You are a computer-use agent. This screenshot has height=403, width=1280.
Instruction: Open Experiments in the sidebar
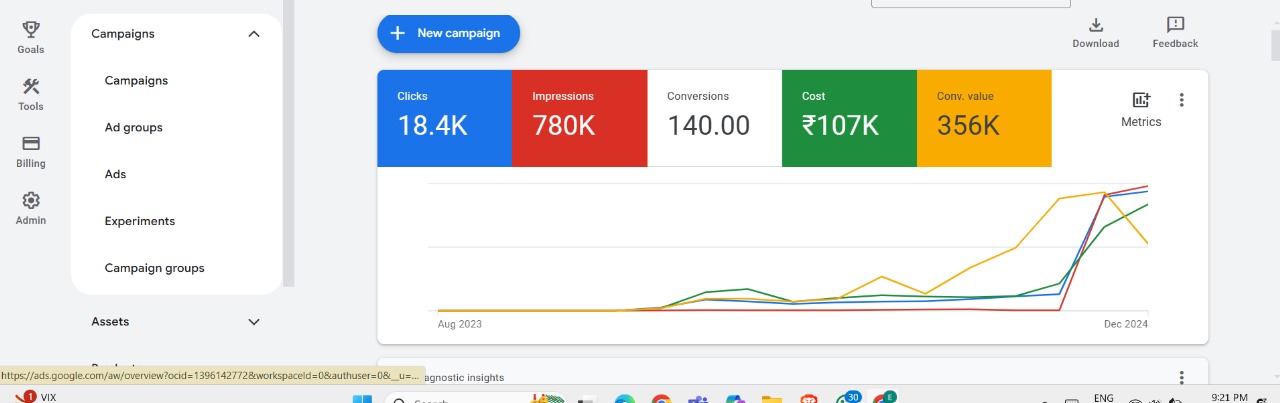click(140, 221)
